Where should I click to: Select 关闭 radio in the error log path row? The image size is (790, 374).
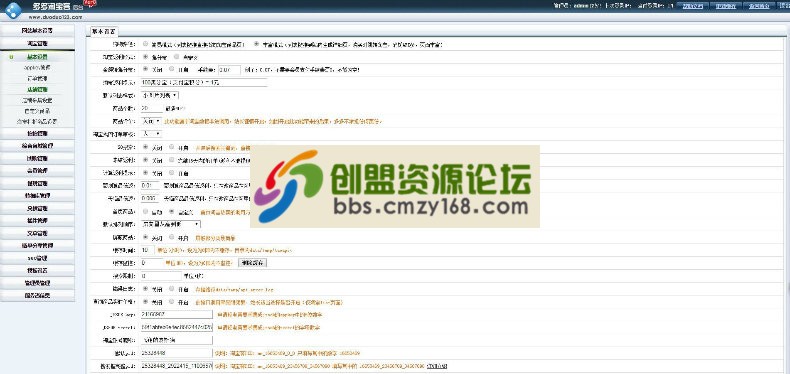pyautogui.click(x=146, y=289)
